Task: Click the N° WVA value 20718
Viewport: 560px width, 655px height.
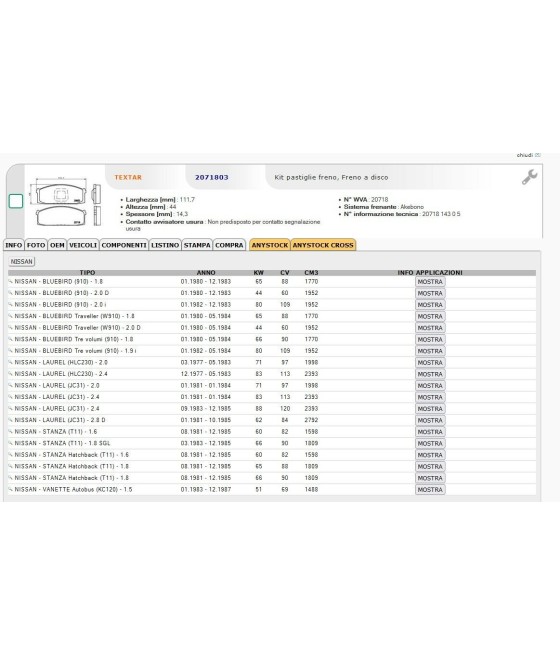Action: tap(380, 200)
